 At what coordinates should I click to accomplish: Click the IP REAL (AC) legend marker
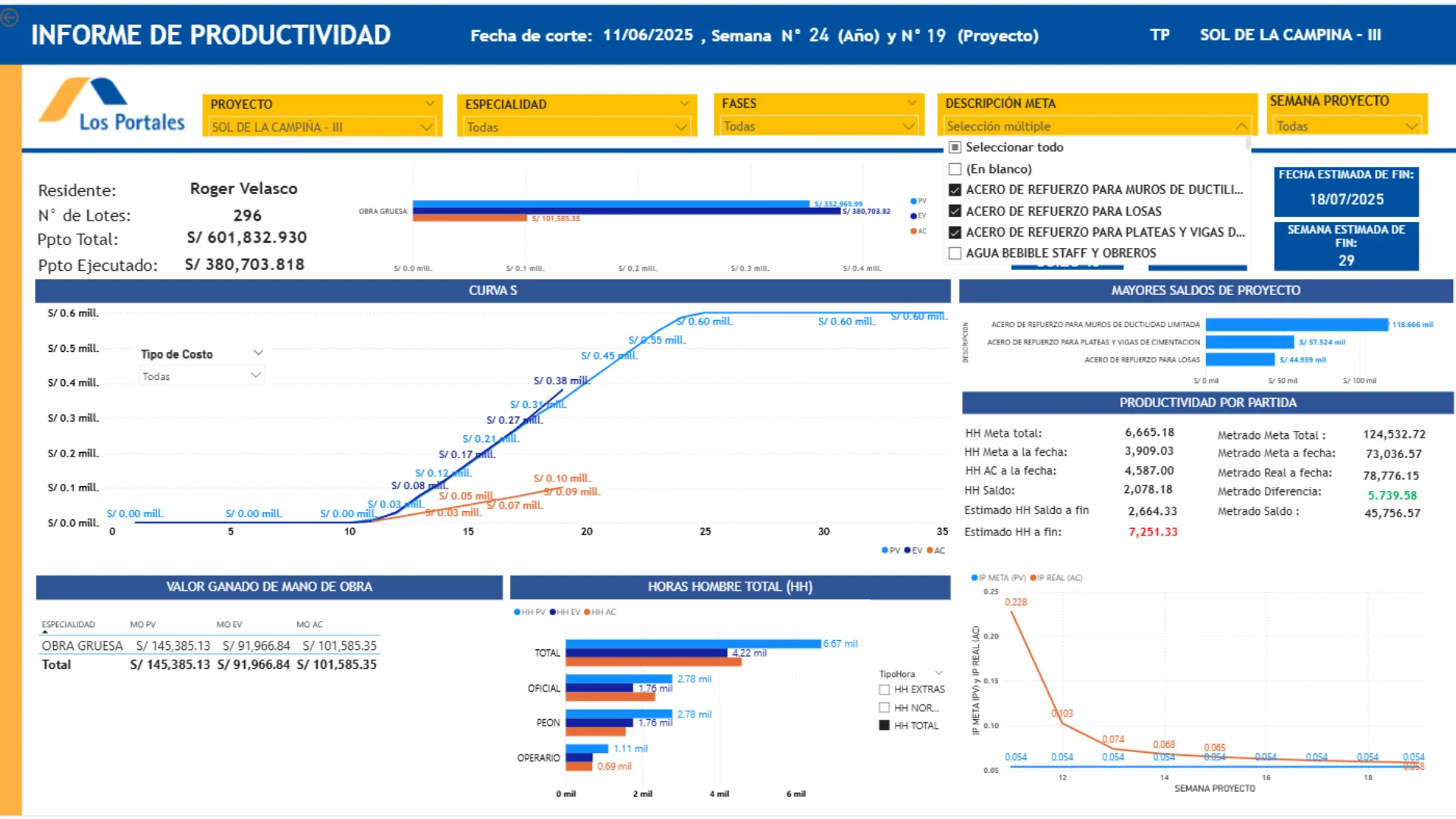tap(1033, 578)
